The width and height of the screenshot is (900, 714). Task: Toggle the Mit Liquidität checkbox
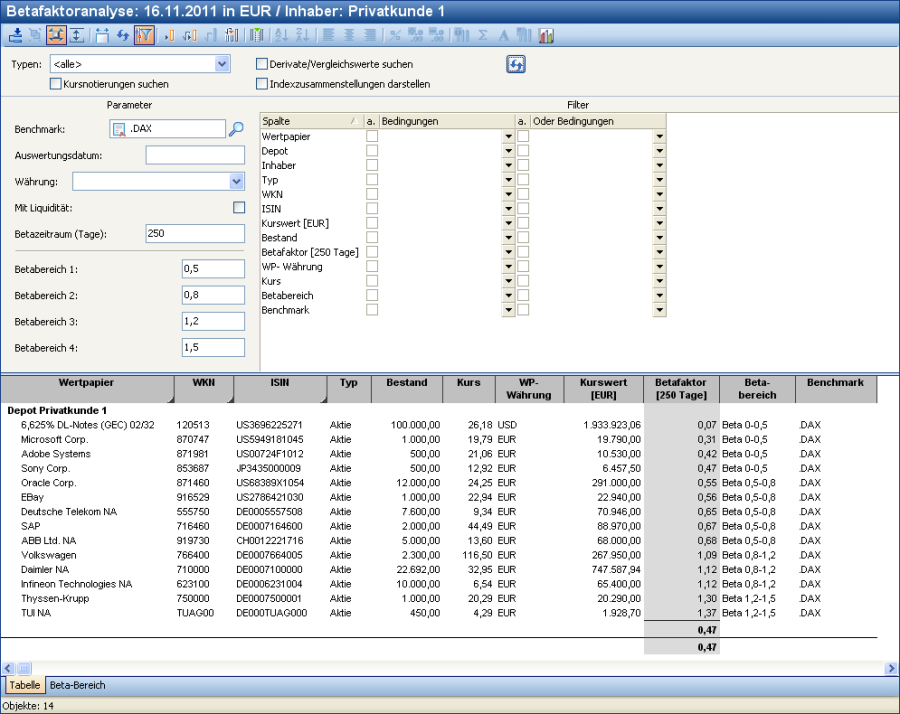point(238,207)
